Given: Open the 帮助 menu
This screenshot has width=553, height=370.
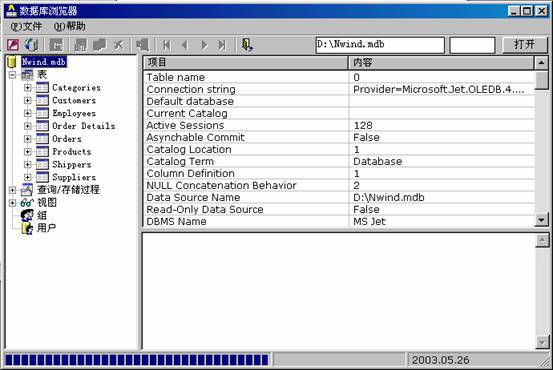Looking at the screenshot, I should (69, 26).
